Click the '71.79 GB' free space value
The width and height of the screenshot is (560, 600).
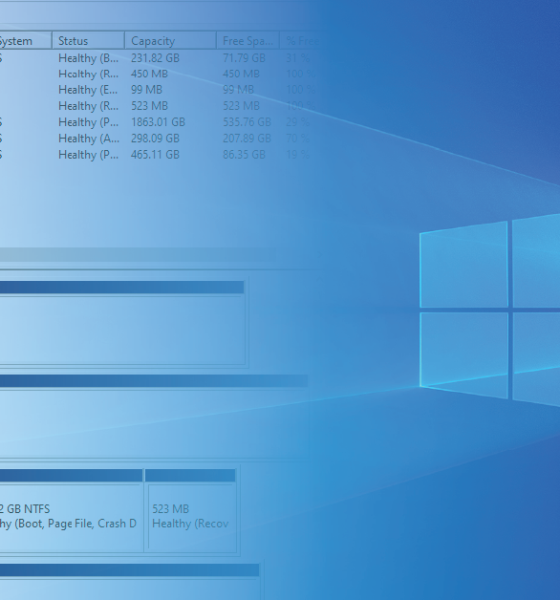point(244,58)
